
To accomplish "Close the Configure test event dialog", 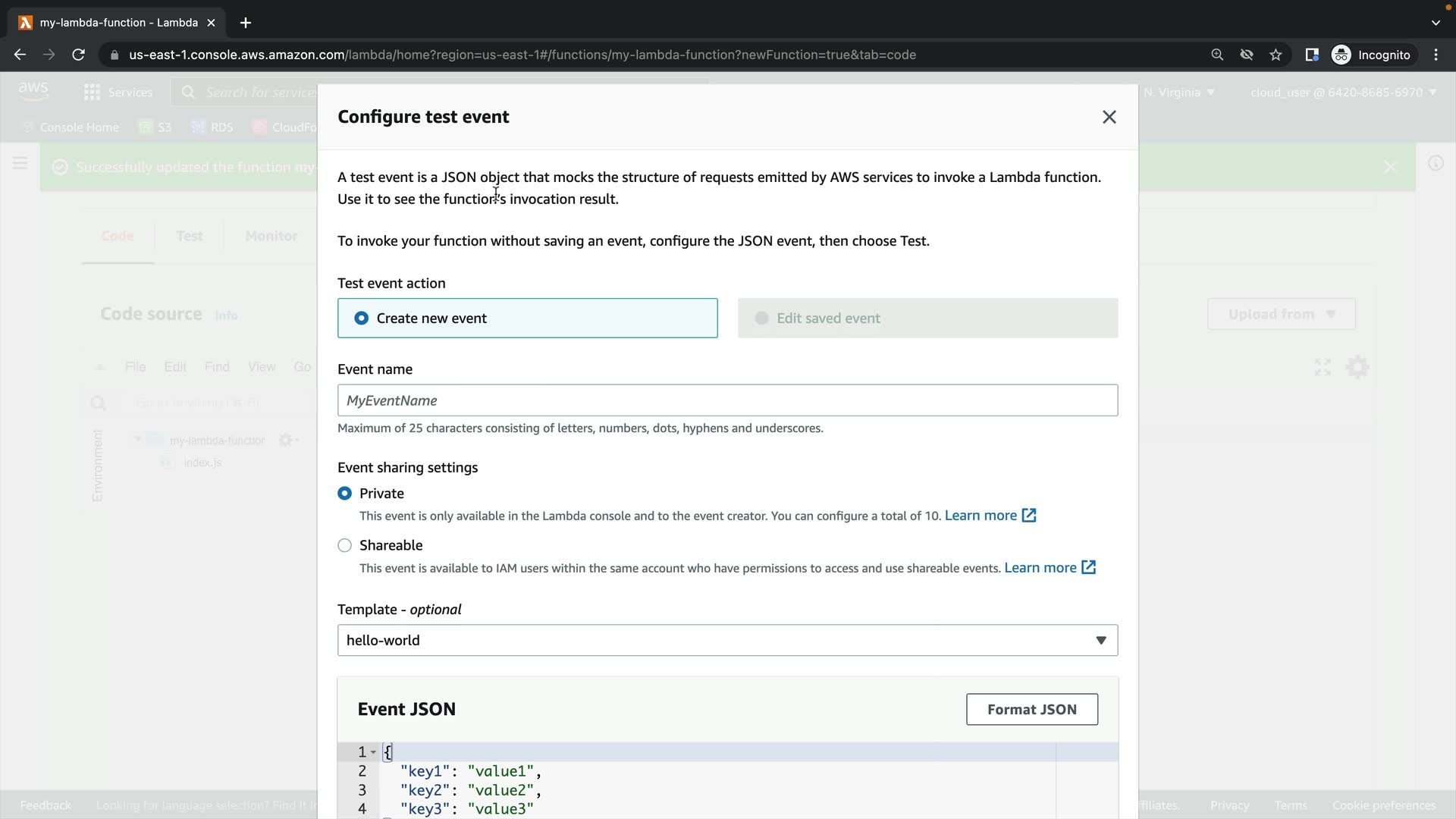I will 1109,117.
